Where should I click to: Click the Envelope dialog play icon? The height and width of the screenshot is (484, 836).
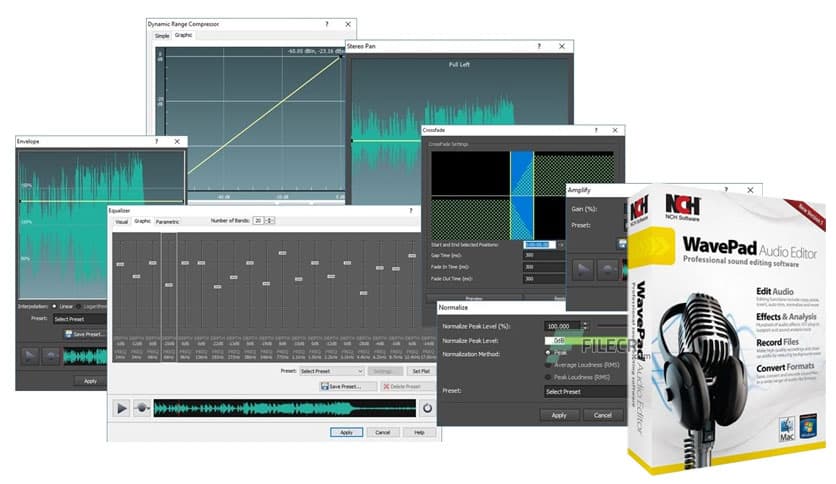(x=30, y=355)
